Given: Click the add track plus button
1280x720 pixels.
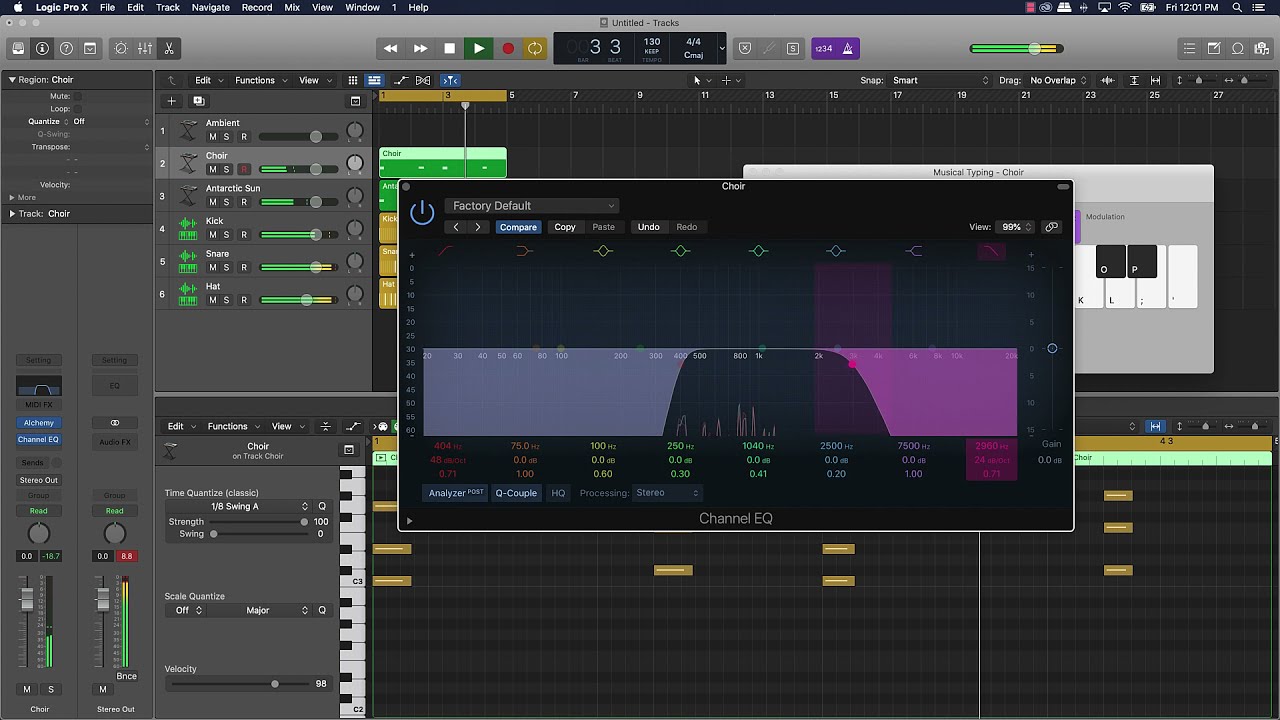Looking at the screenshot, I should [x=171, y=101].
